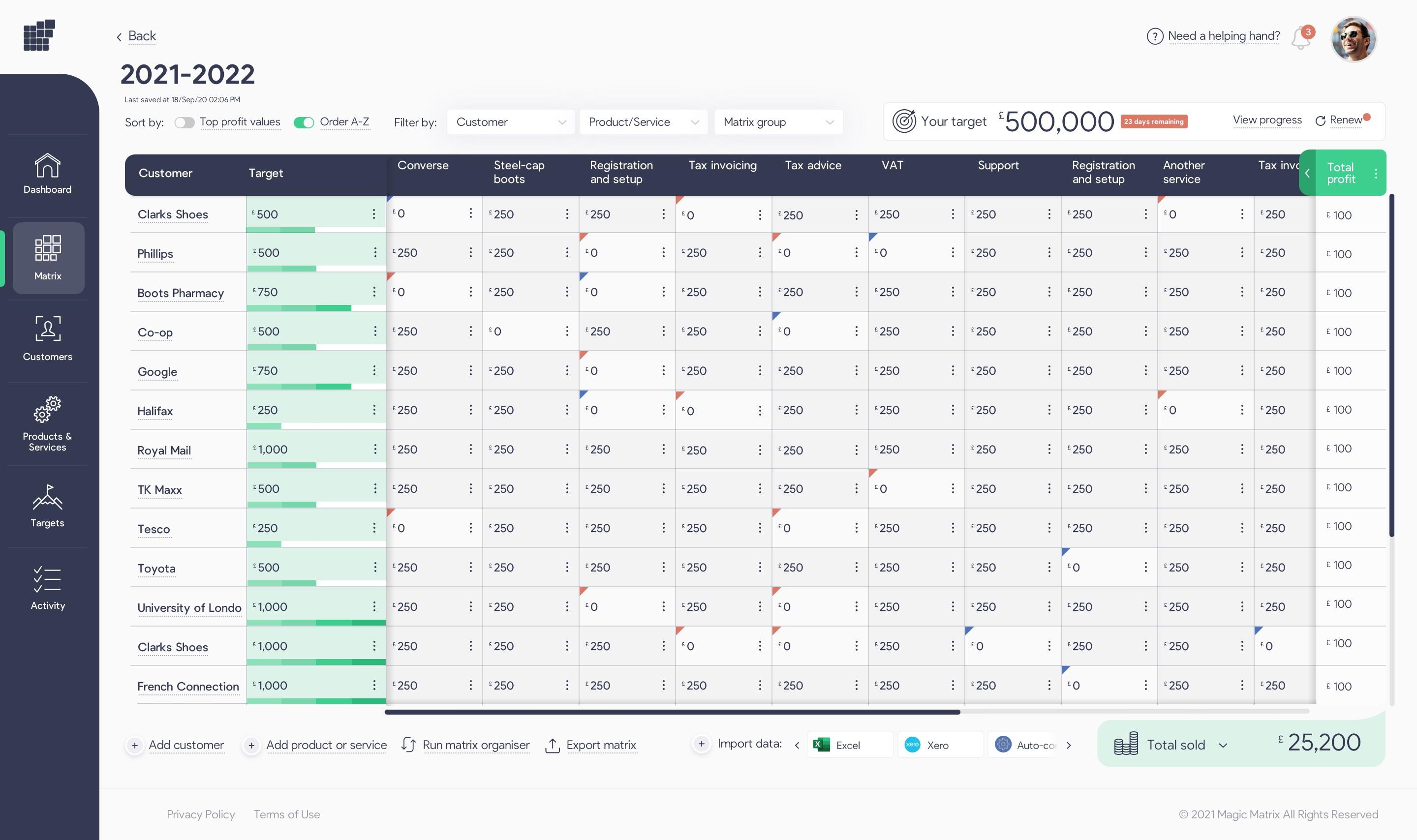The width and height of the screenshot is (1417, 840).
Task: Click the user profile avatar
Action: click(x=1353, y=38)
